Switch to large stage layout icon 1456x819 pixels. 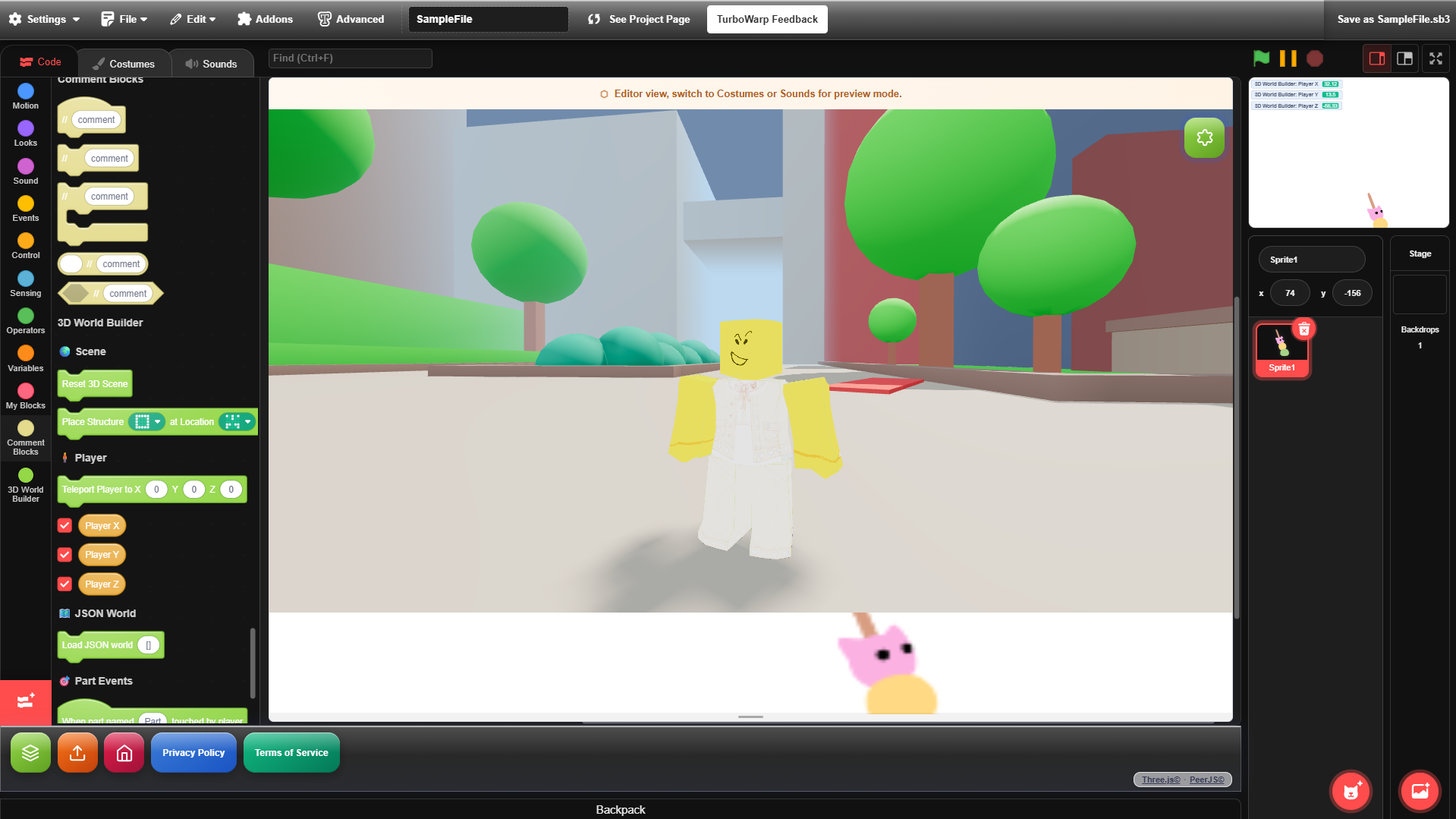(x=1405, y=58)
